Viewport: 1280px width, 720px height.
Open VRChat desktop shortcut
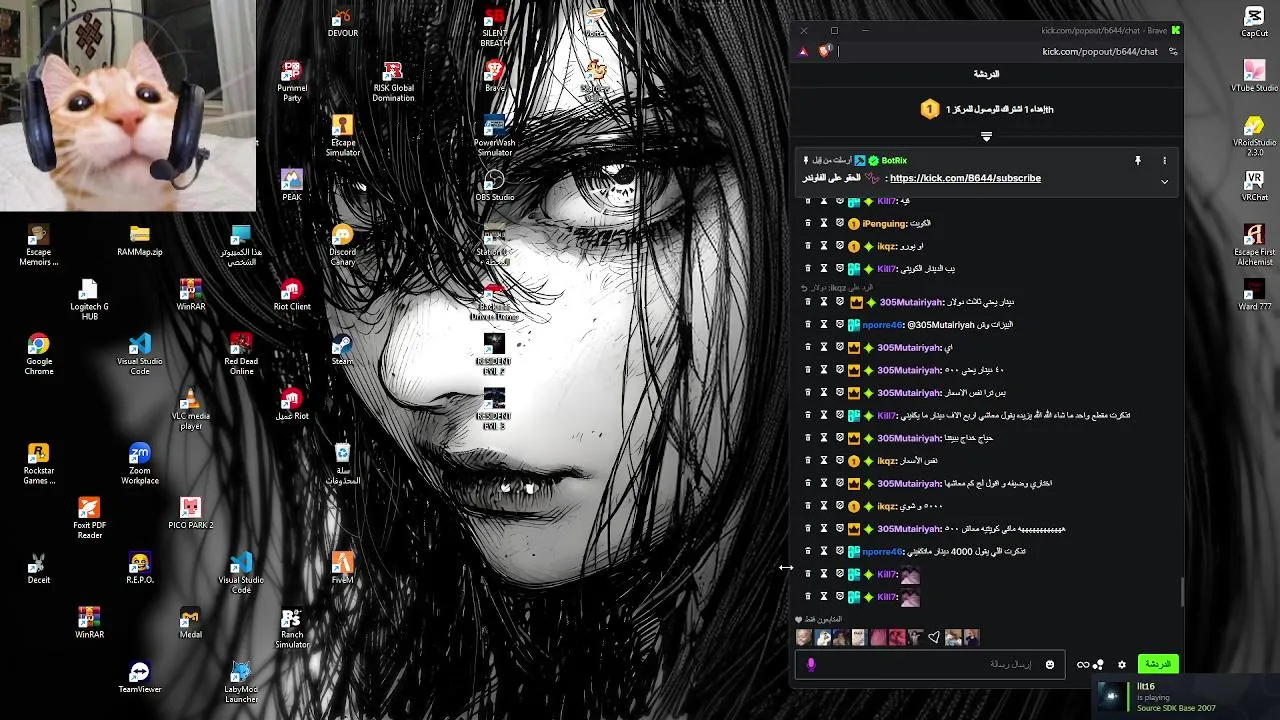[1254, 186]
